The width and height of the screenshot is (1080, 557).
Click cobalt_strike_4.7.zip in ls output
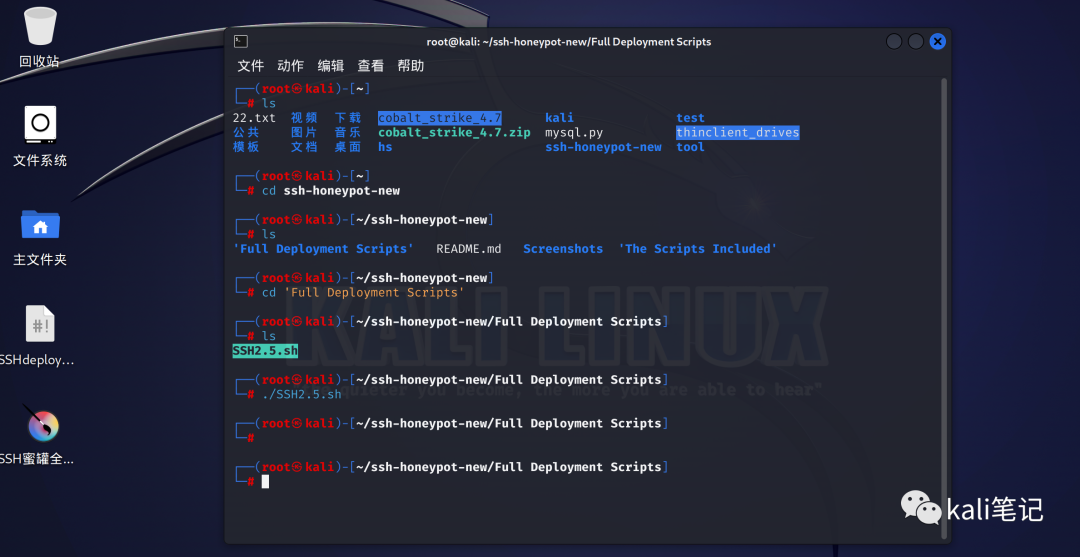pos(454,132)
